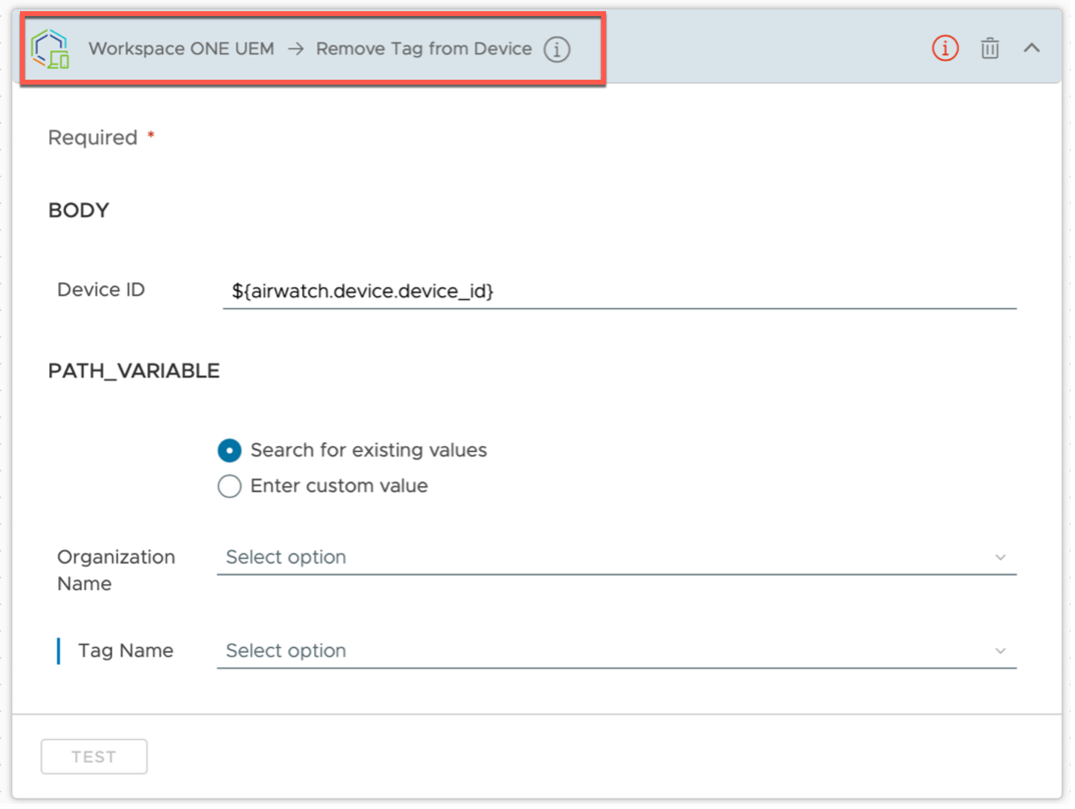Select the Search for existing values radio
Viewport: 1075px width, 809px height.
pos(229,450)
